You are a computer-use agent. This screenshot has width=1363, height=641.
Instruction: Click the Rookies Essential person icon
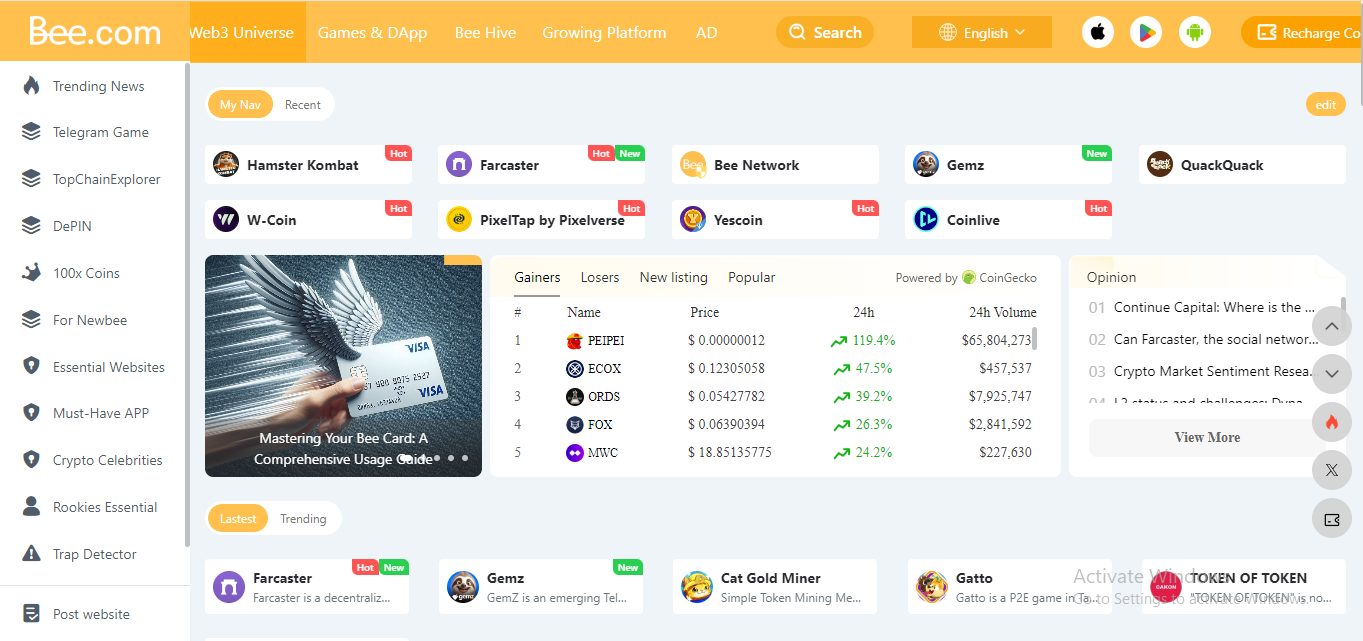click(x=31, y=507)
